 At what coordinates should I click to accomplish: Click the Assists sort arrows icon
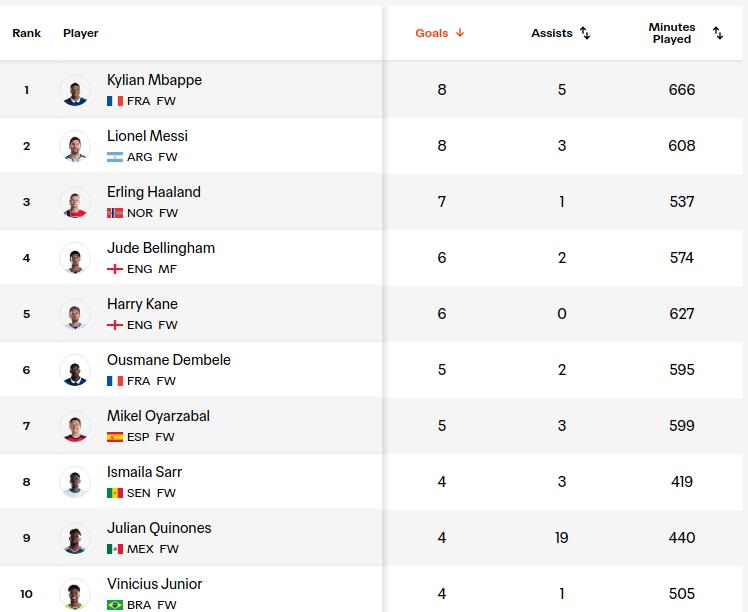click(x=585, y=33)
